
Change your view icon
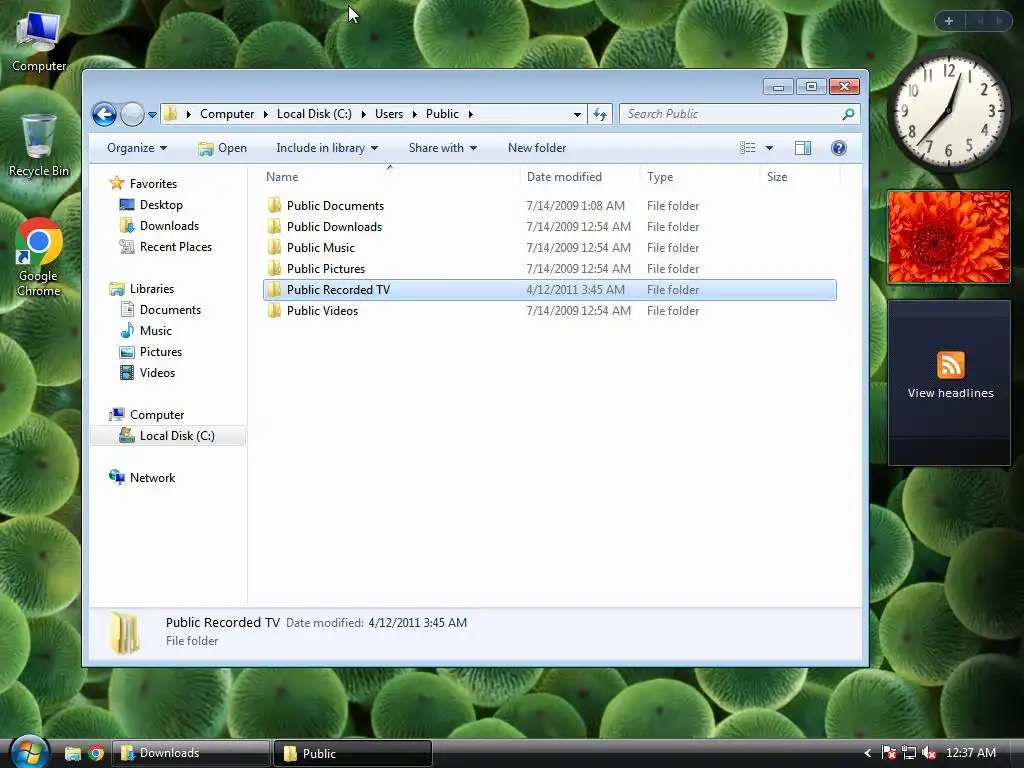tap(748, 148)
